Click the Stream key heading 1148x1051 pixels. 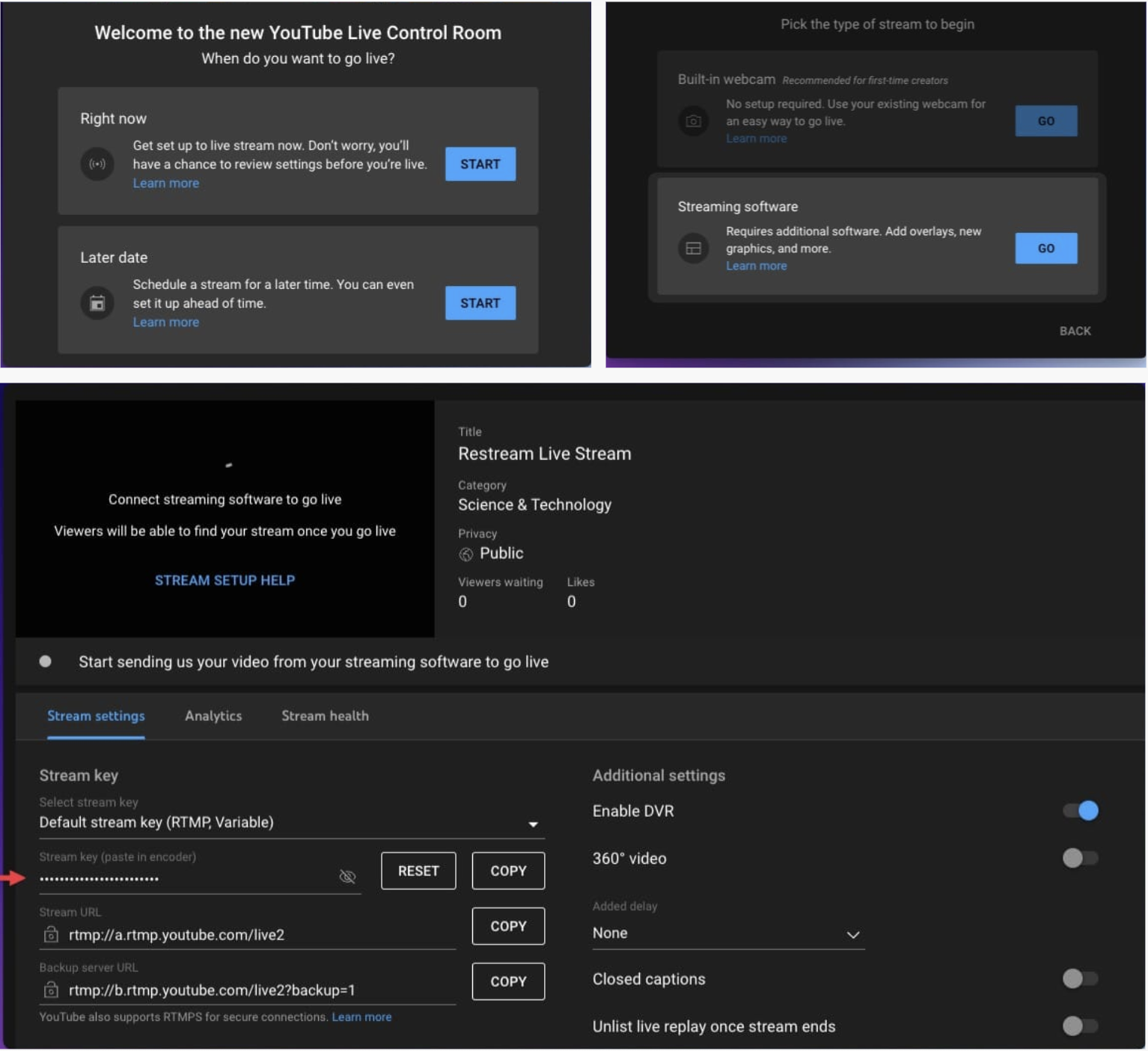click(79, 776)
